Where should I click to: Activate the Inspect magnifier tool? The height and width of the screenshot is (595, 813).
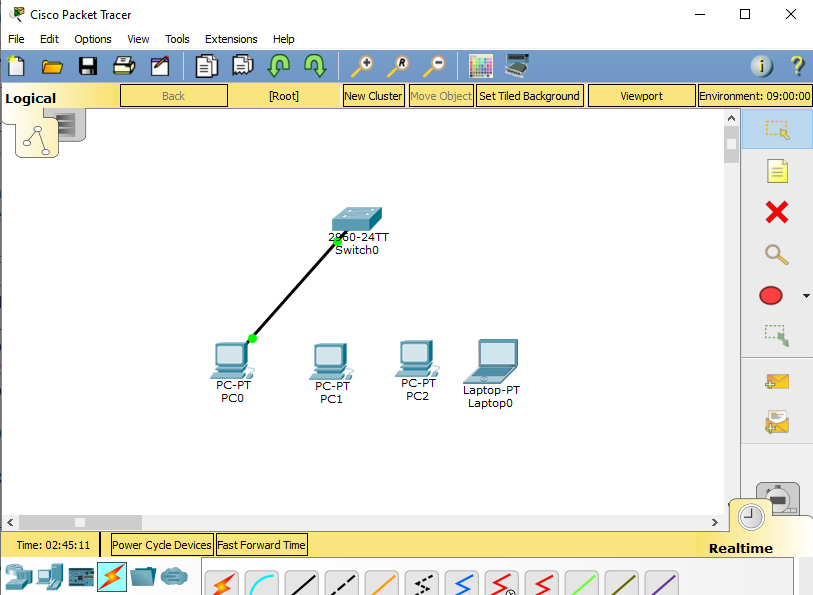point(777,254)
